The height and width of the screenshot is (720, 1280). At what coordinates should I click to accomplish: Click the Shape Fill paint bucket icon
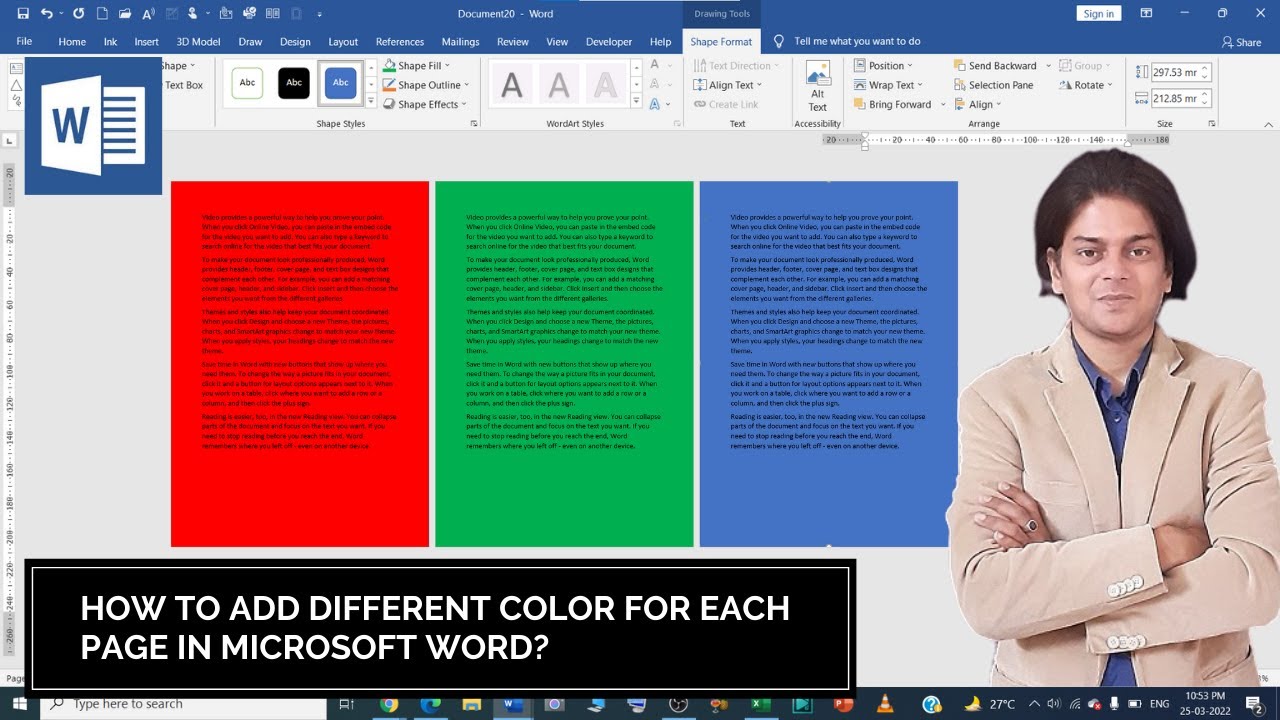(x=389, y=66)
